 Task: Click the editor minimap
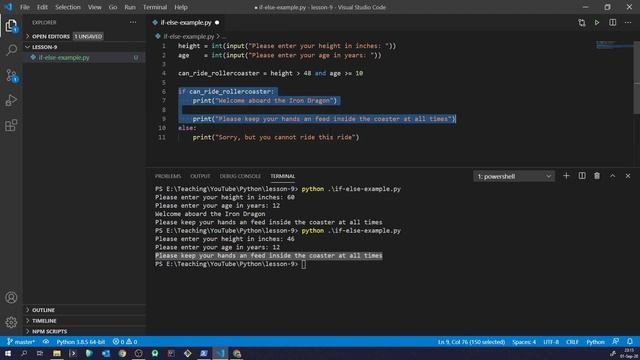[x=614, y=44]
